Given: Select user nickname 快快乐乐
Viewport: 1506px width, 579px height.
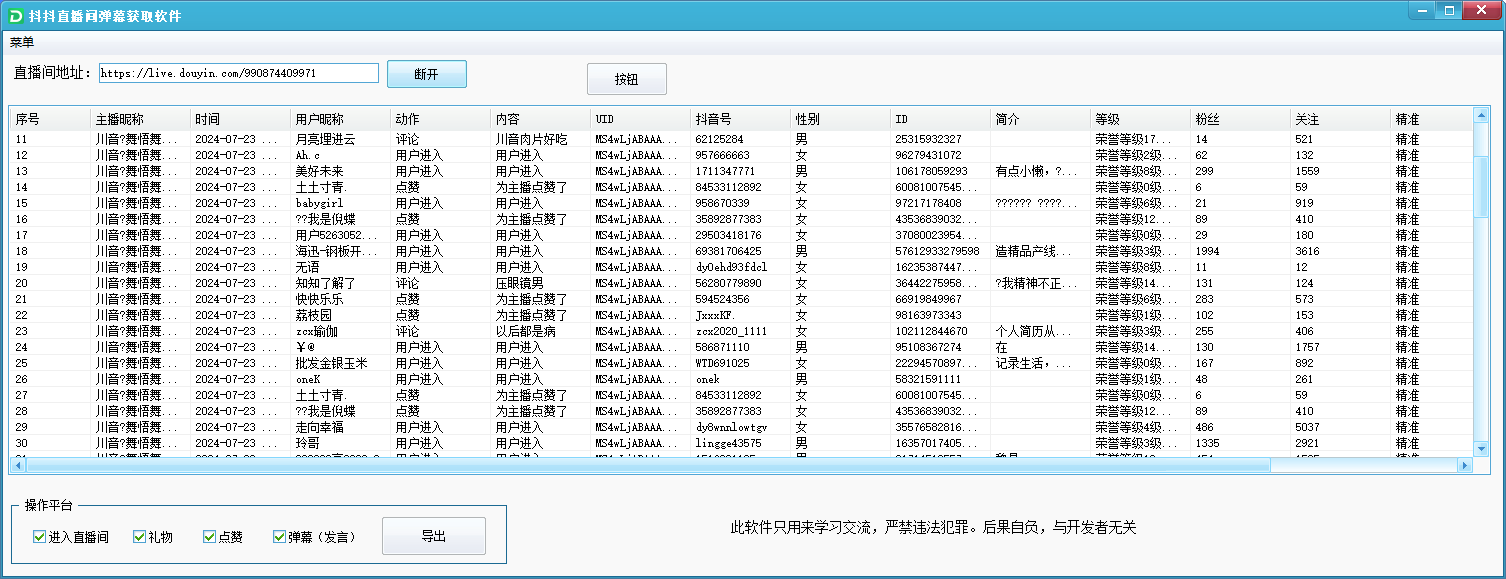Looking at the screenshot, I should [319, 299].
